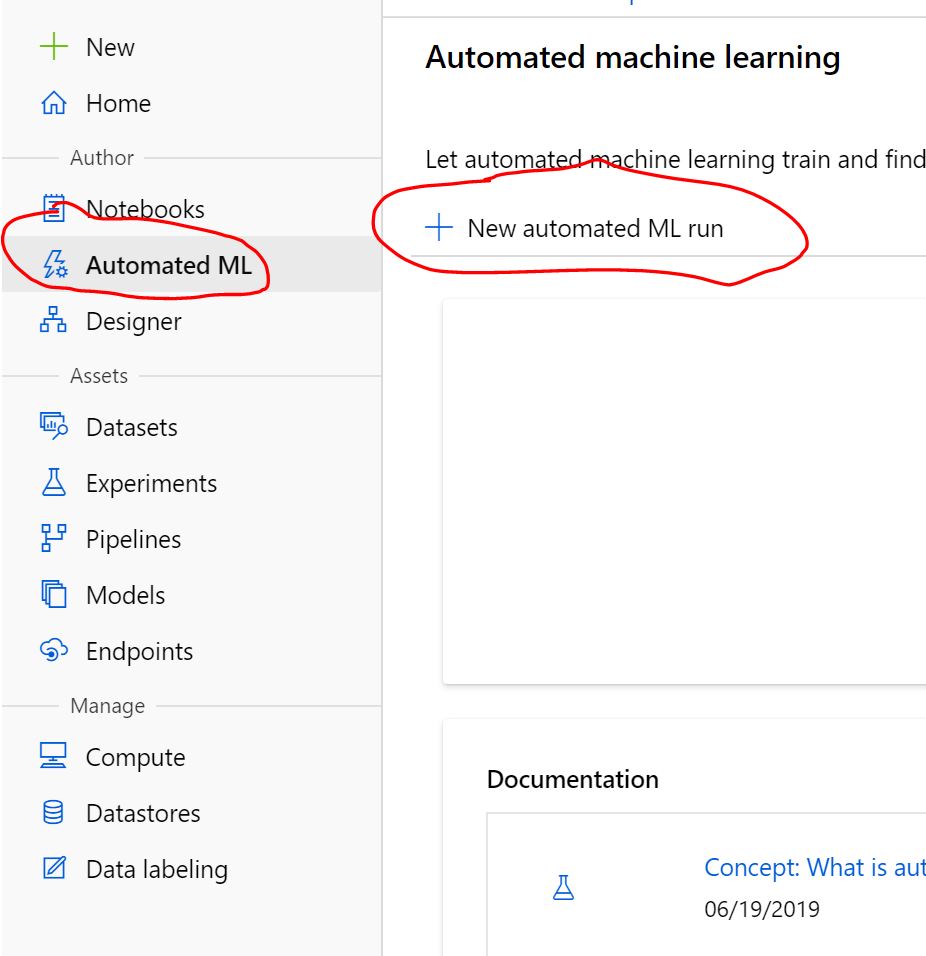Go to Pipelines

coord(134,540)
